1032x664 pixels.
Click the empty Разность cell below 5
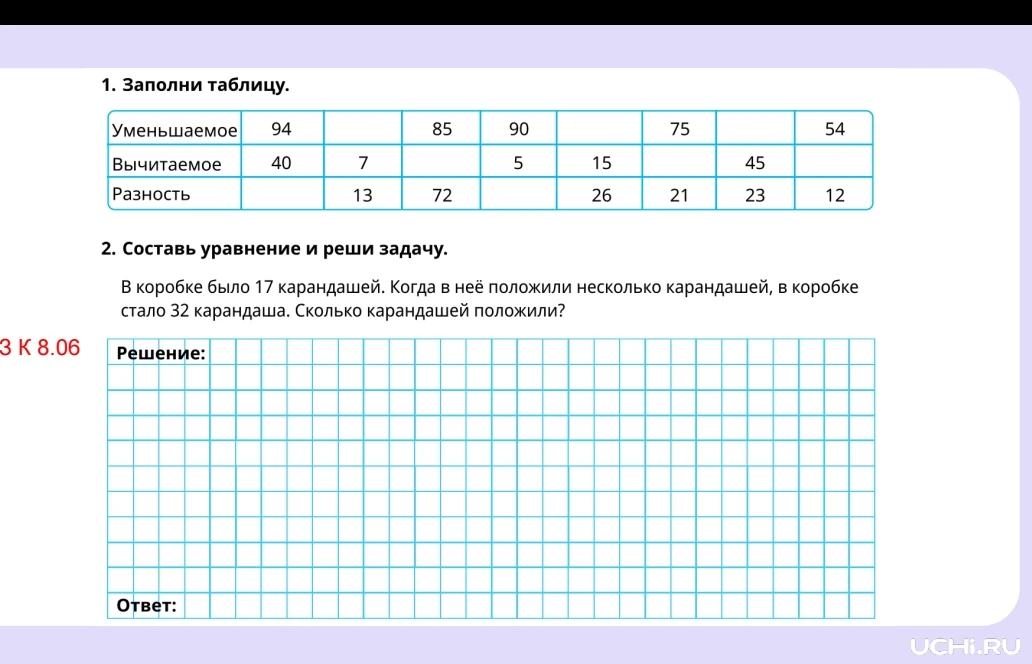click(519, 194)
